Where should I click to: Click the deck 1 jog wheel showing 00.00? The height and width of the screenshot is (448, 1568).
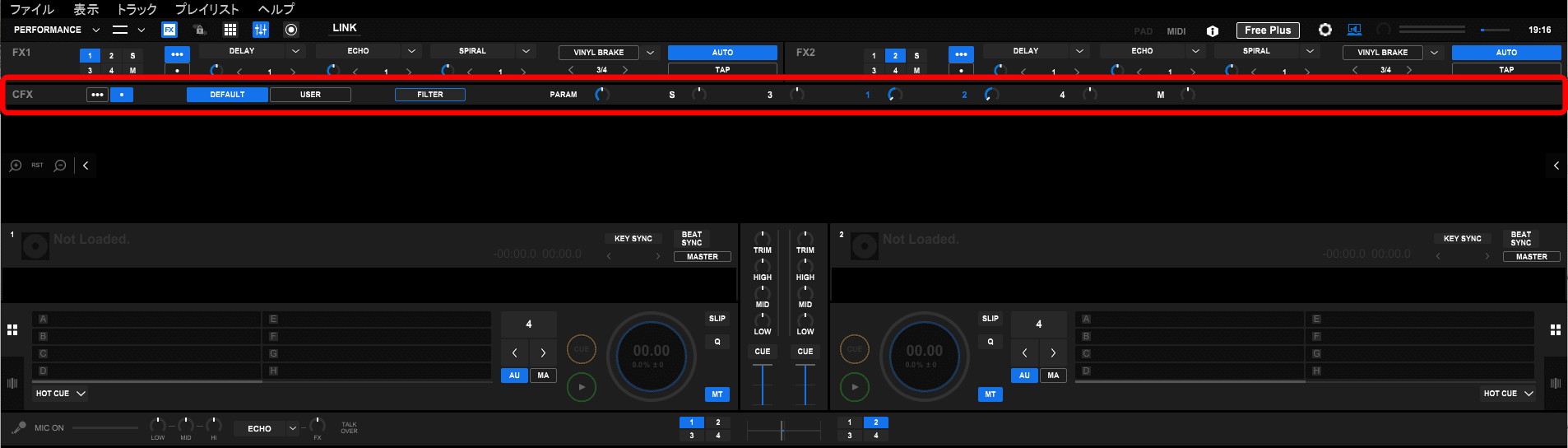(x=652, y=357)
